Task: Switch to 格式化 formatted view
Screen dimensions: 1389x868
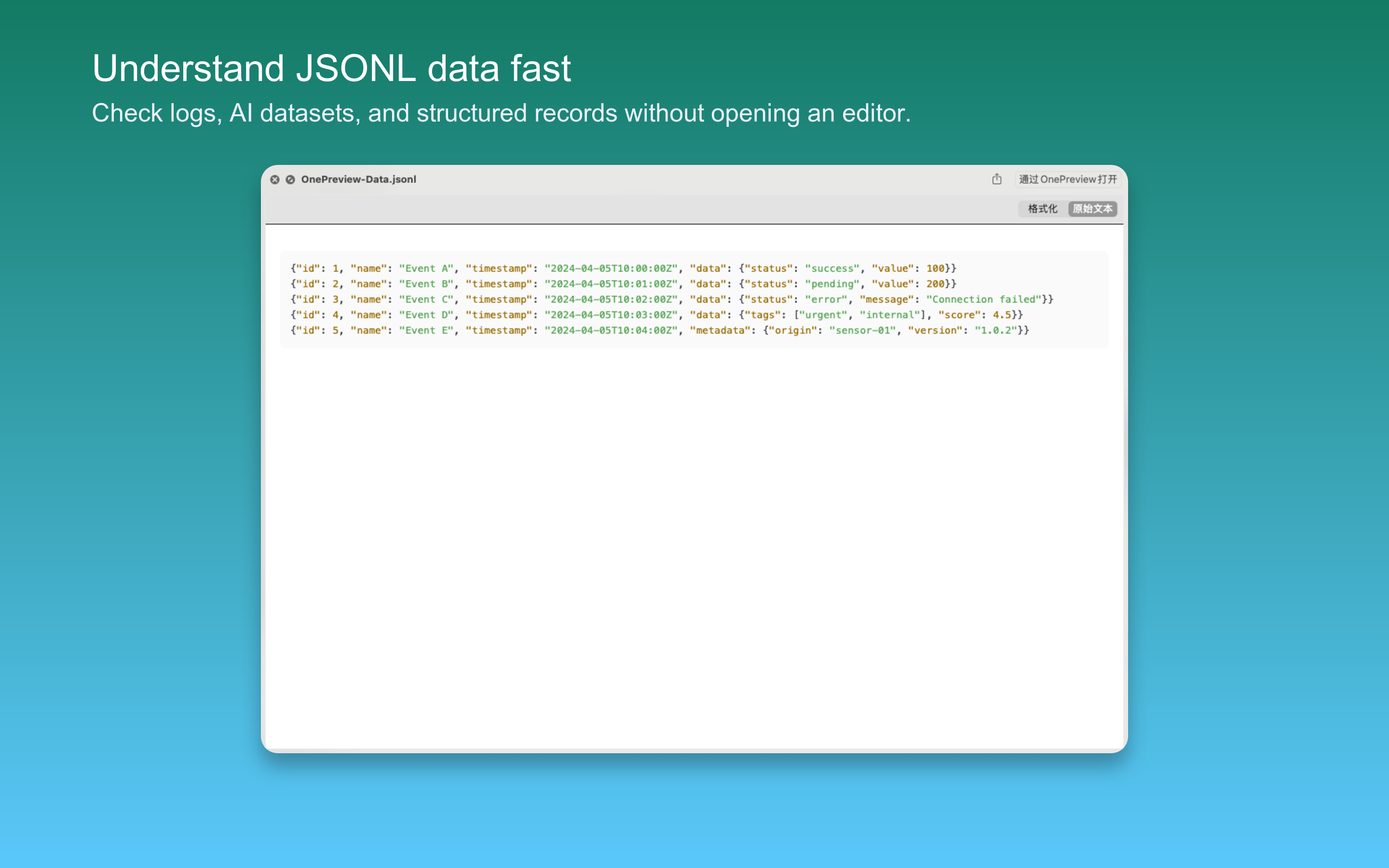Action: pyautogui.click(x=1042, y=209)
